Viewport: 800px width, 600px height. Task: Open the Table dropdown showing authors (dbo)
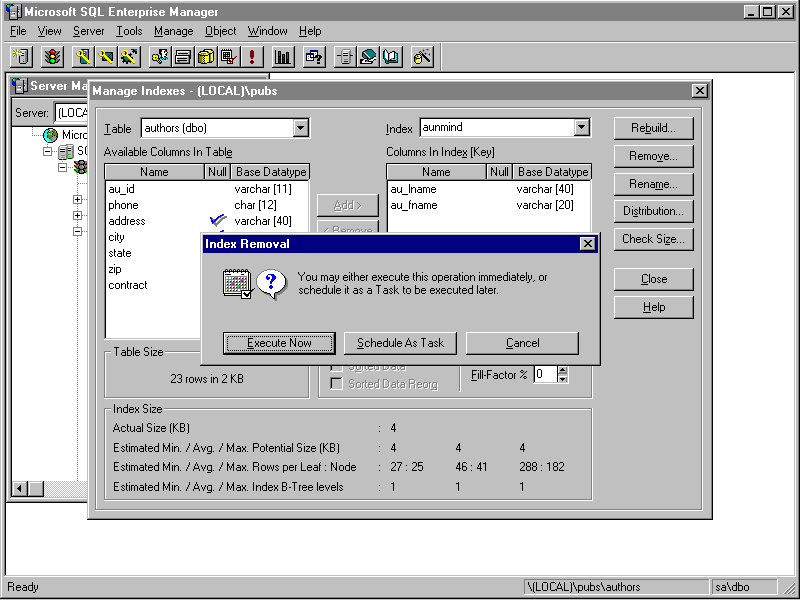[300, 128]
